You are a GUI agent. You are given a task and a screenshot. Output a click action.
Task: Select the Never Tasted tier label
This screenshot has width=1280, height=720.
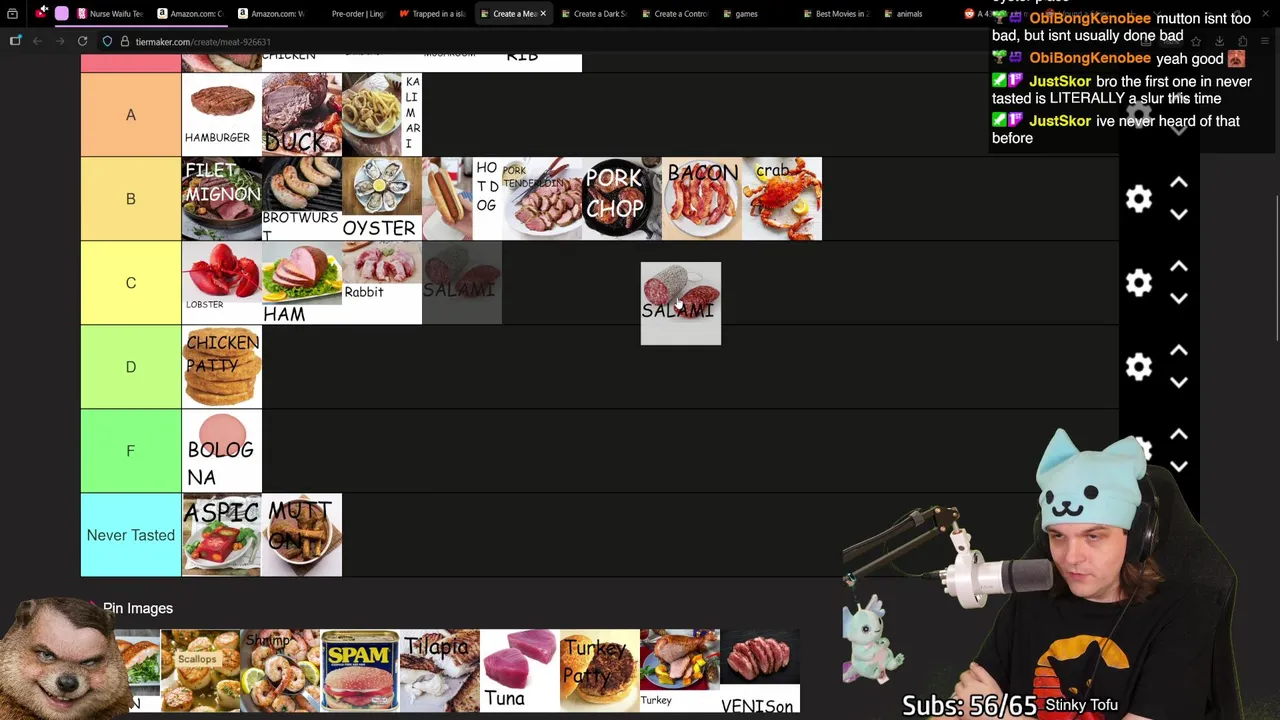[x=131, y=535]
